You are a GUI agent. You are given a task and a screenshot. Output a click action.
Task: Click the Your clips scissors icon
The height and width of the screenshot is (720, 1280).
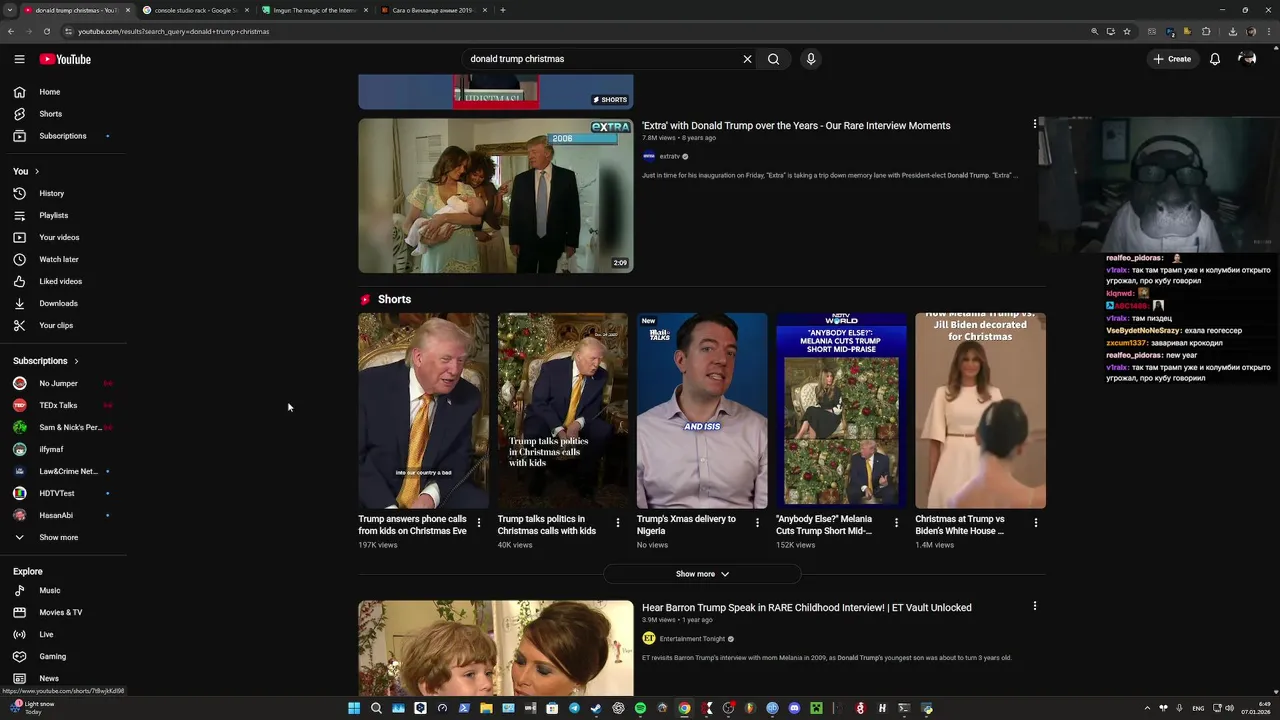pyautogui.click(x=19, y=325)
